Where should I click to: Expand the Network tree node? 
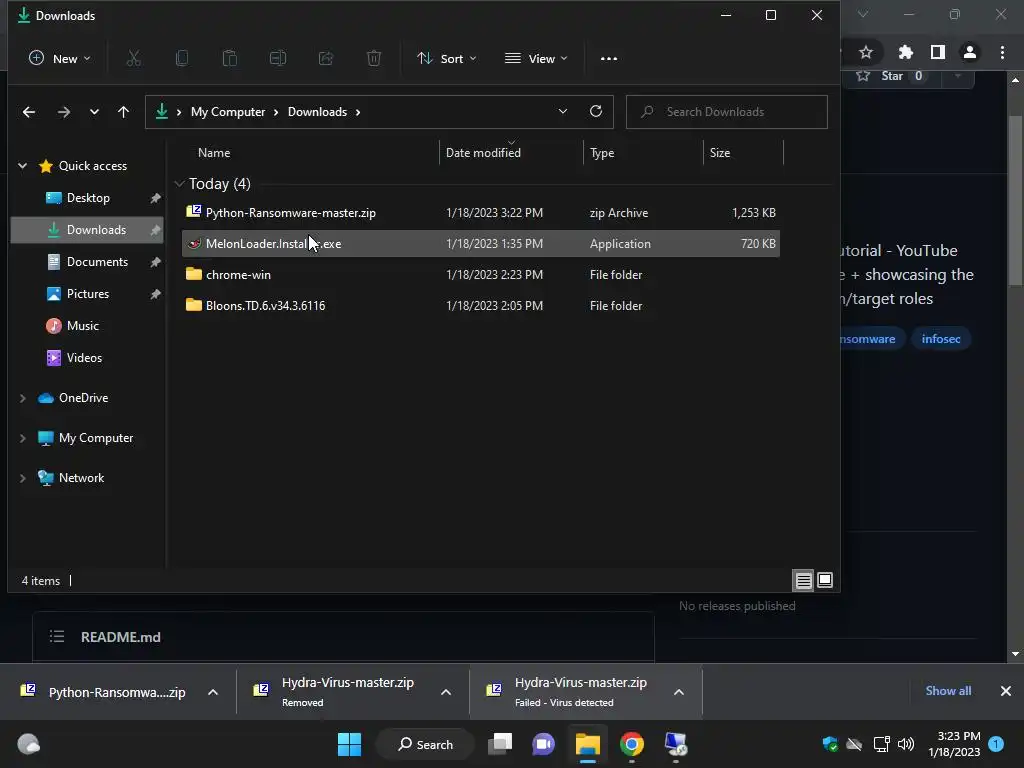(x=23, y=478)
